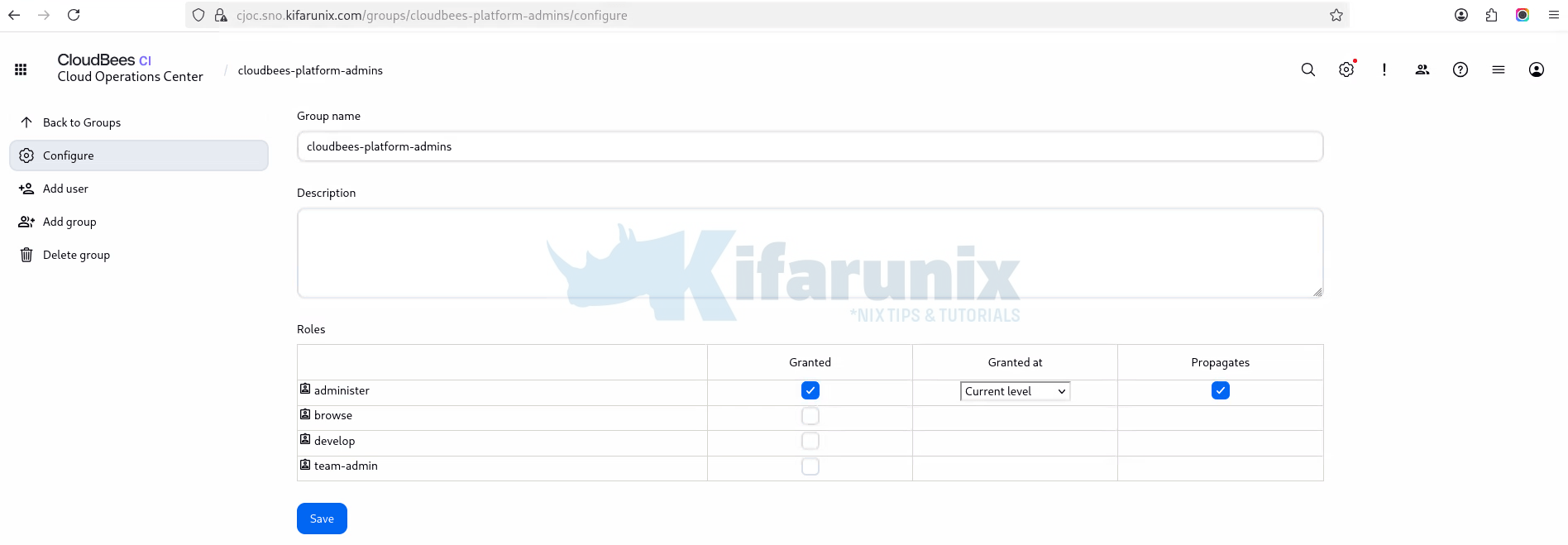1568x545 pixels.
Task: Grant the team-admin role
Action: [810, 466]
